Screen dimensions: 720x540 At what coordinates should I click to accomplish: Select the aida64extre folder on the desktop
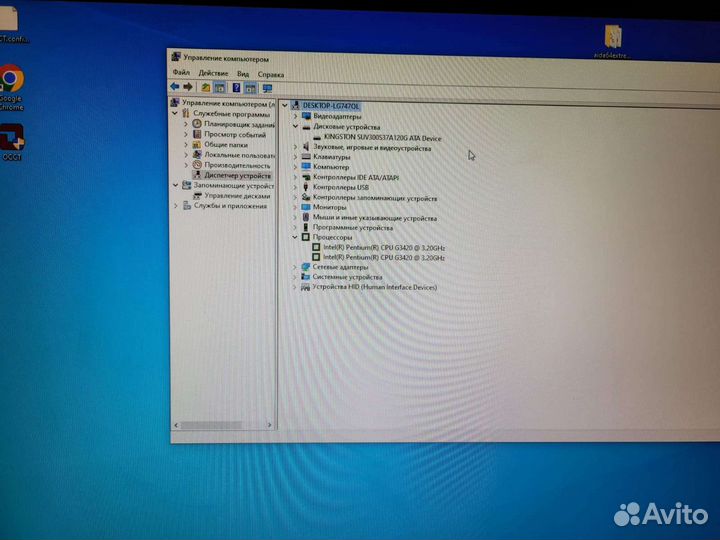tap(613, 41)
